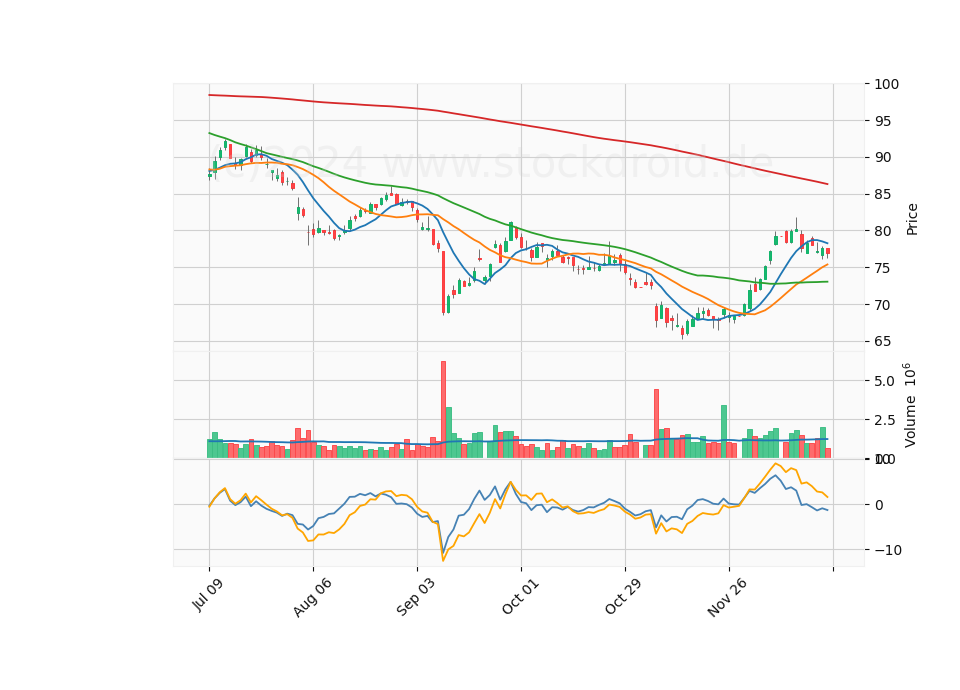Click the tall green volume bar before Nov 26

(724, 432)
